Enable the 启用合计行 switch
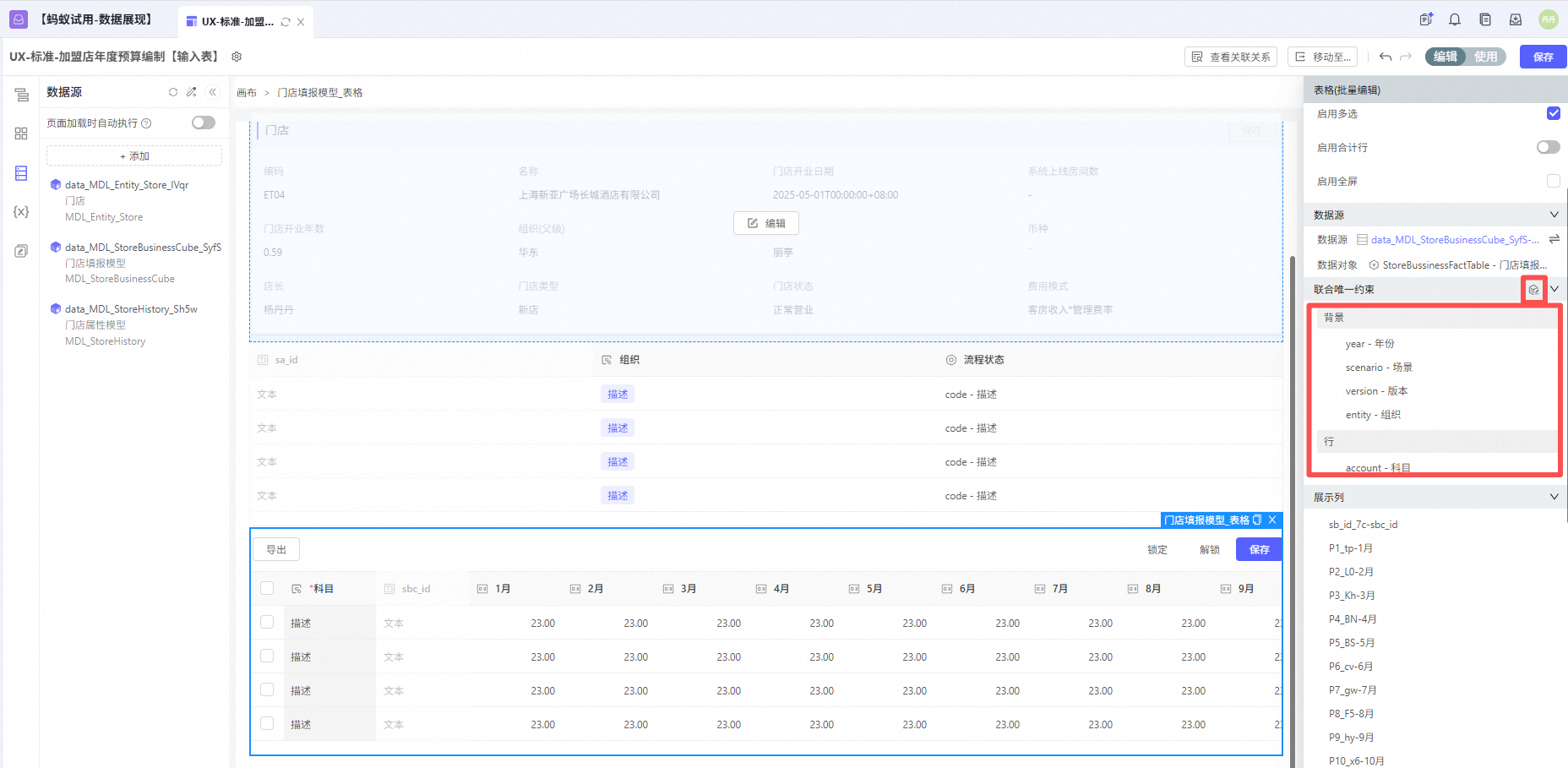This screenshot has height=768, width=1568. click(1548, 147)
